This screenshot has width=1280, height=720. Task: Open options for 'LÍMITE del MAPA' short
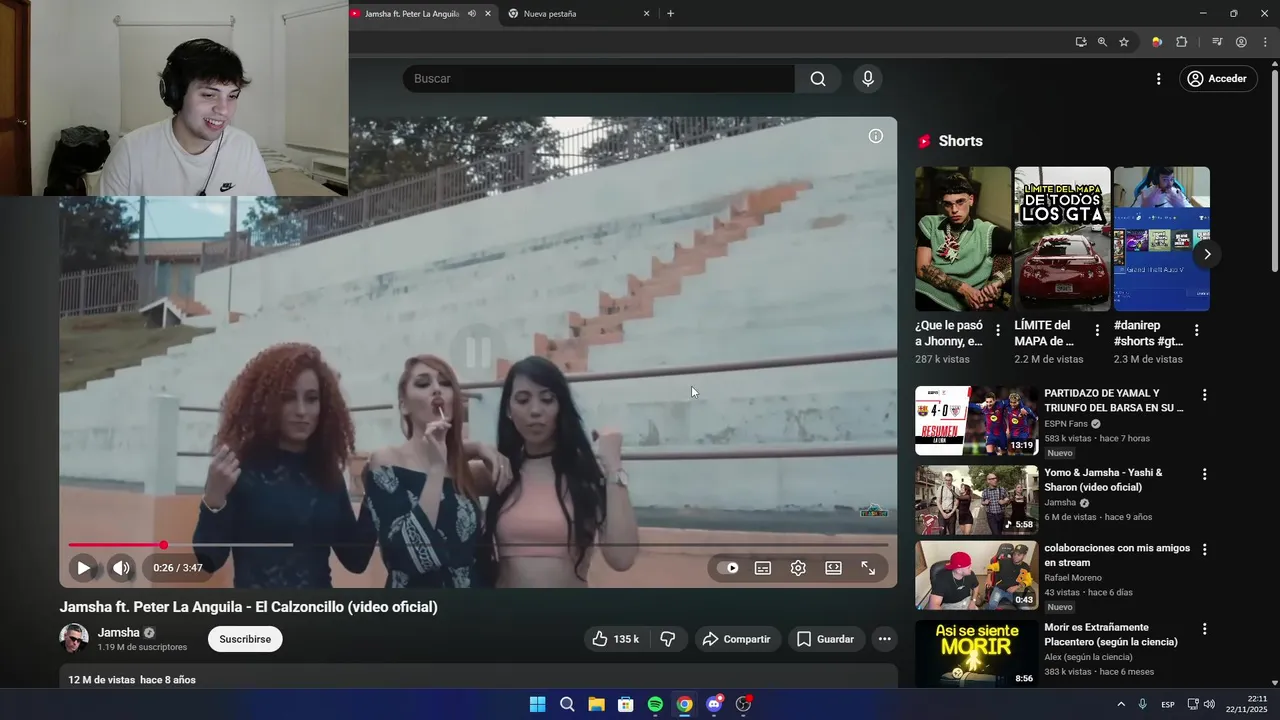1097,330
